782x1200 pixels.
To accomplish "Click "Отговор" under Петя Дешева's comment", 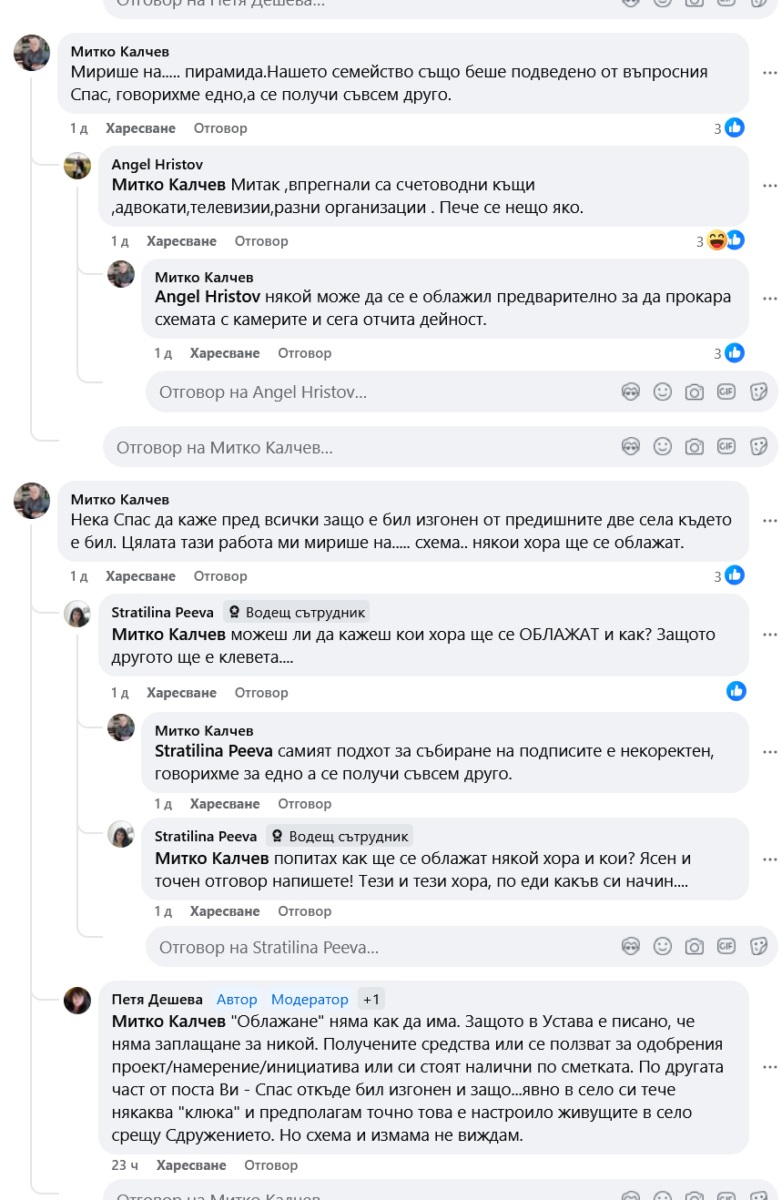I will (271, 1165).
